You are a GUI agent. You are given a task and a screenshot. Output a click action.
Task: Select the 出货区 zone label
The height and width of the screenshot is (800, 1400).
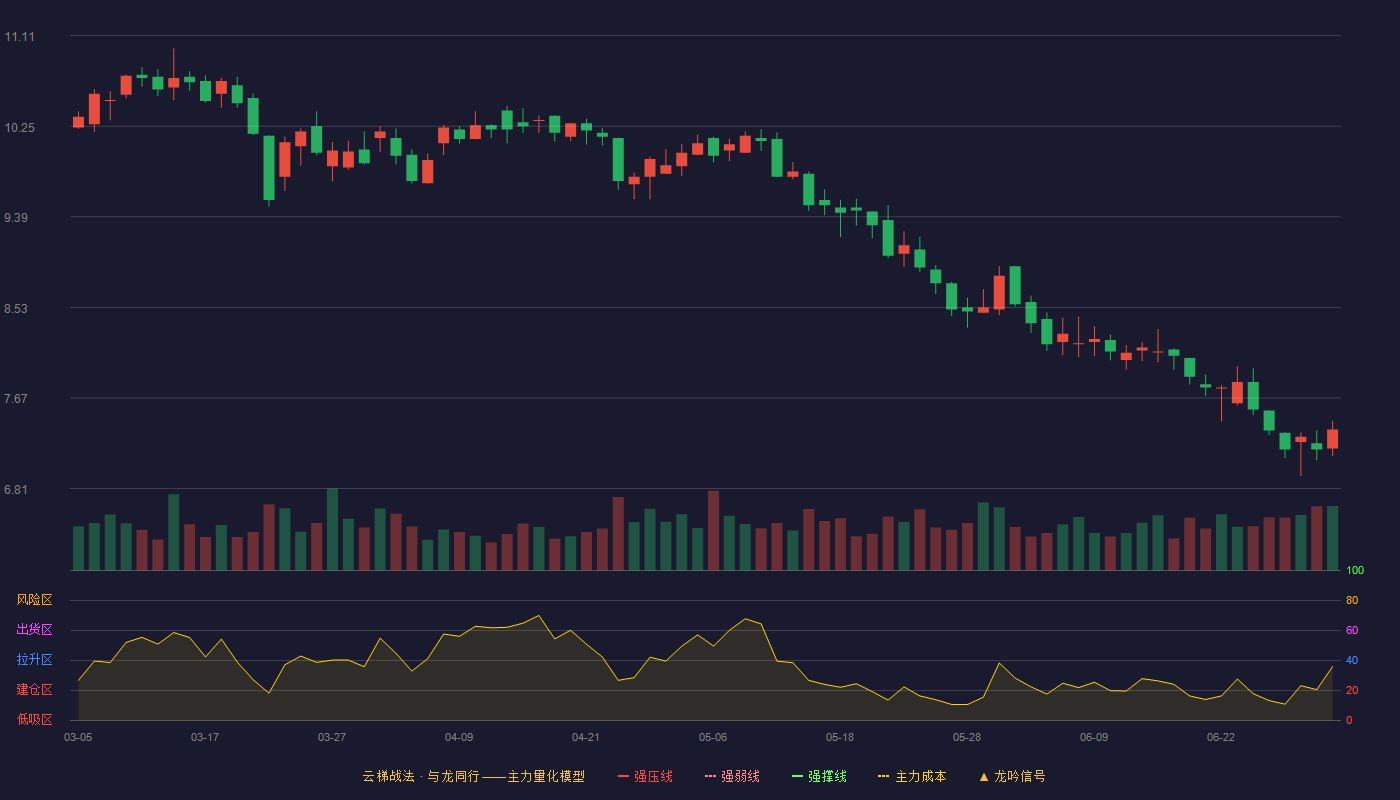(35, 630)
